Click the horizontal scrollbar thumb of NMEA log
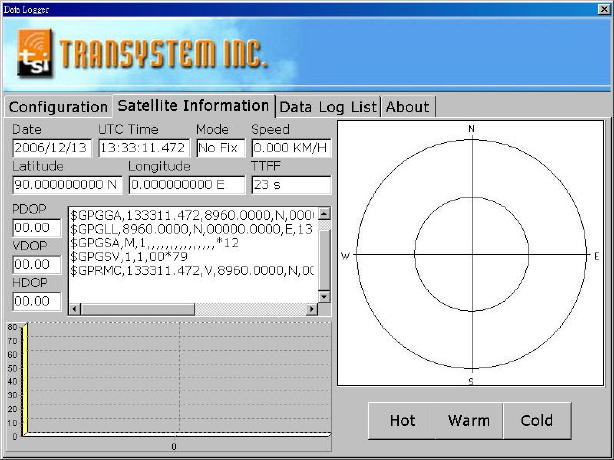Viewport: 614px width, 460px height. [137, 309]
